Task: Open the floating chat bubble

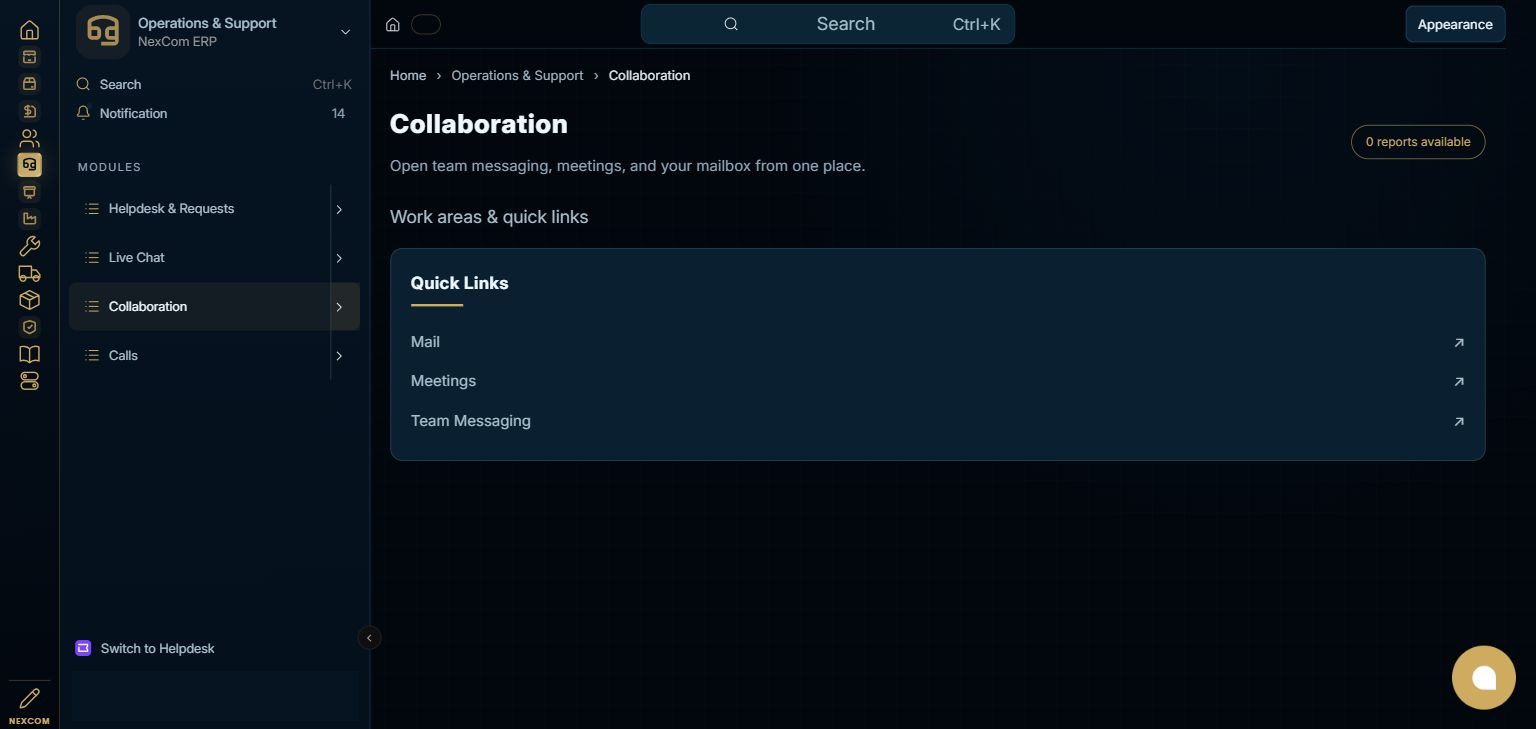Action: click(x=1484, y=678)
